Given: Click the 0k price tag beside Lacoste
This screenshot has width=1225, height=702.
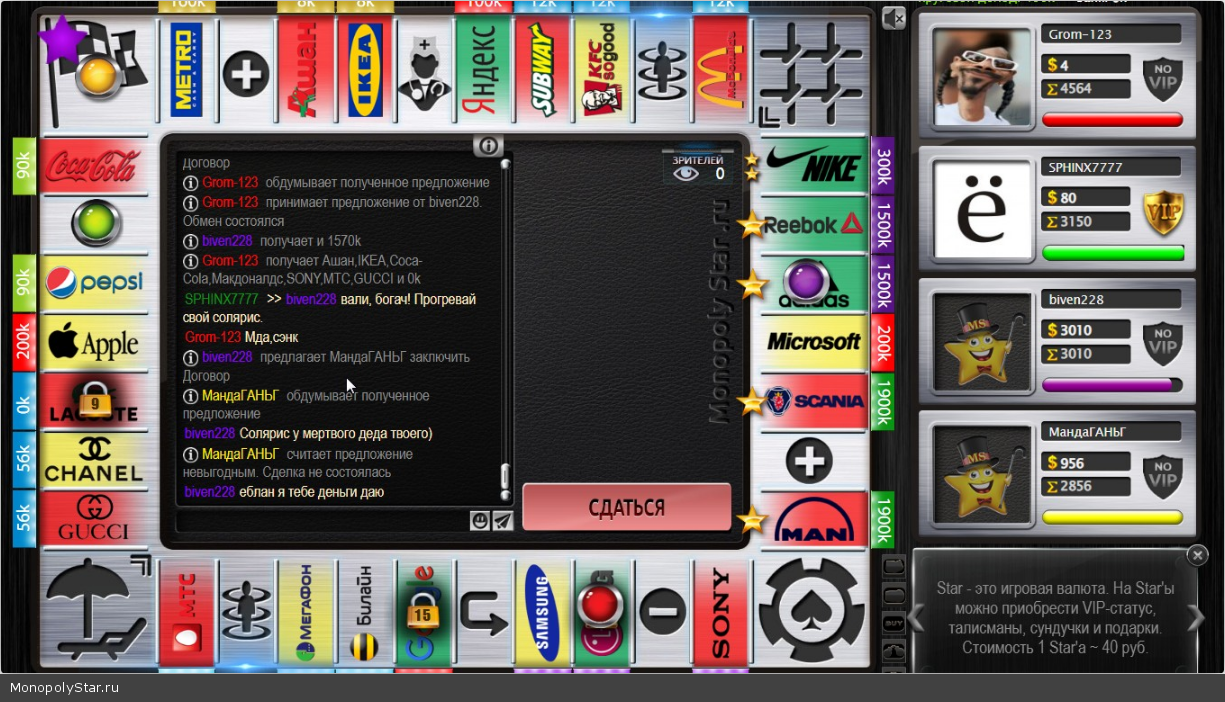Looking at the screenshot, I should 23,401.
